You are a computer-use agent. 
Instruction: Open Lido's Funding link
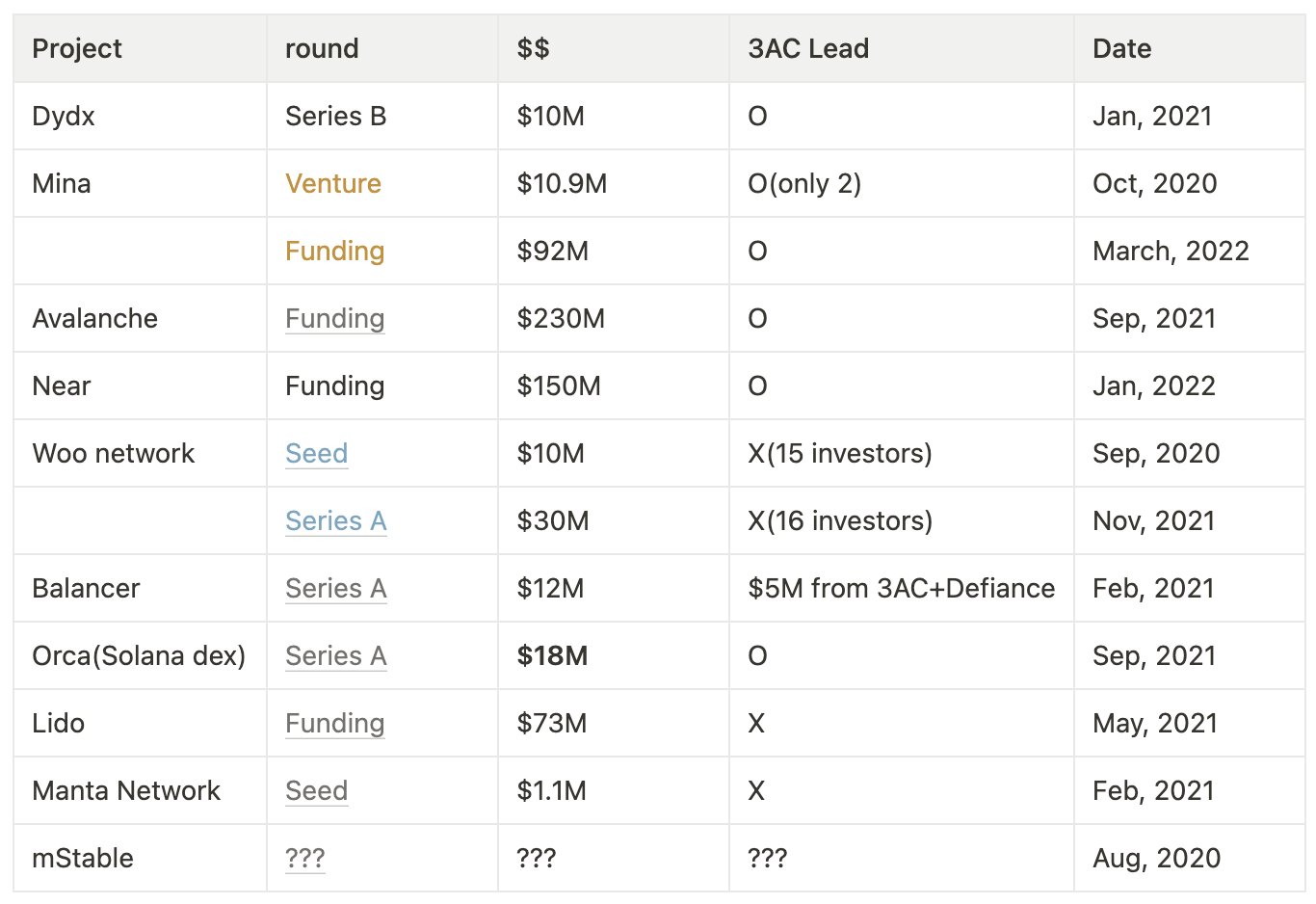pyautogui.click(x=334, y=723)
